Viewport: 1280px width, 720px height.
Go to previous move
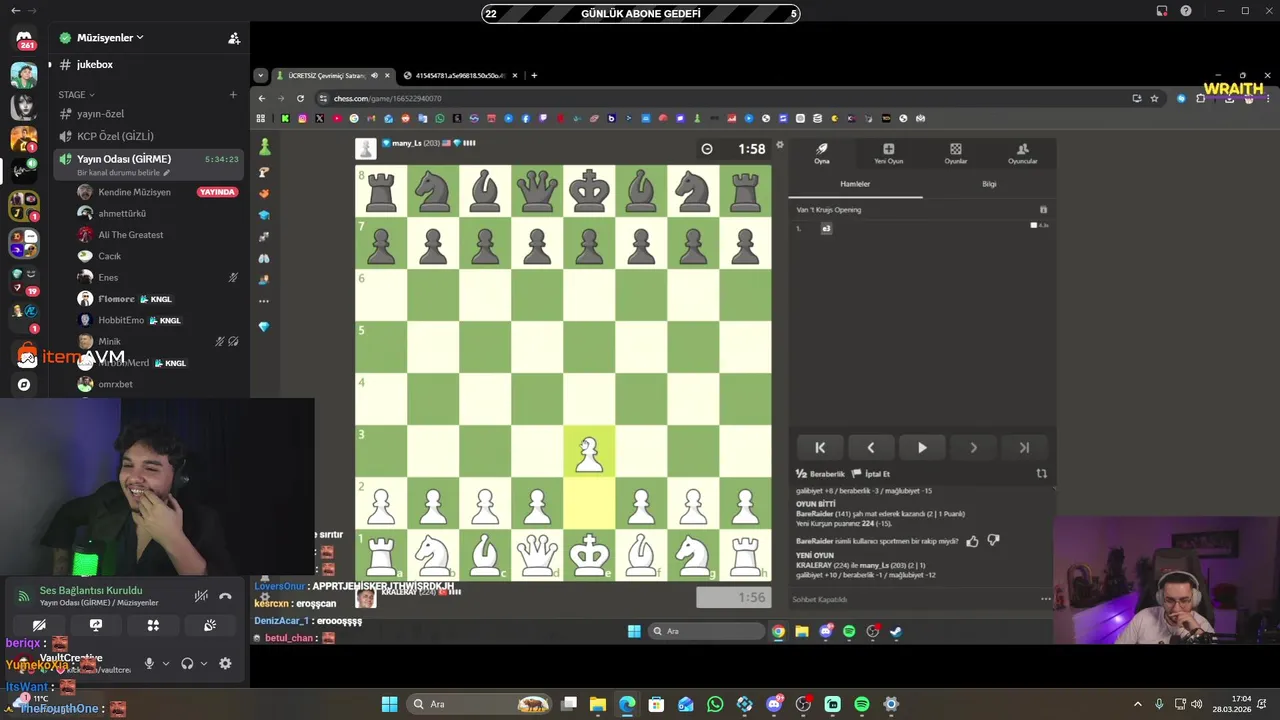pos(871,448)
